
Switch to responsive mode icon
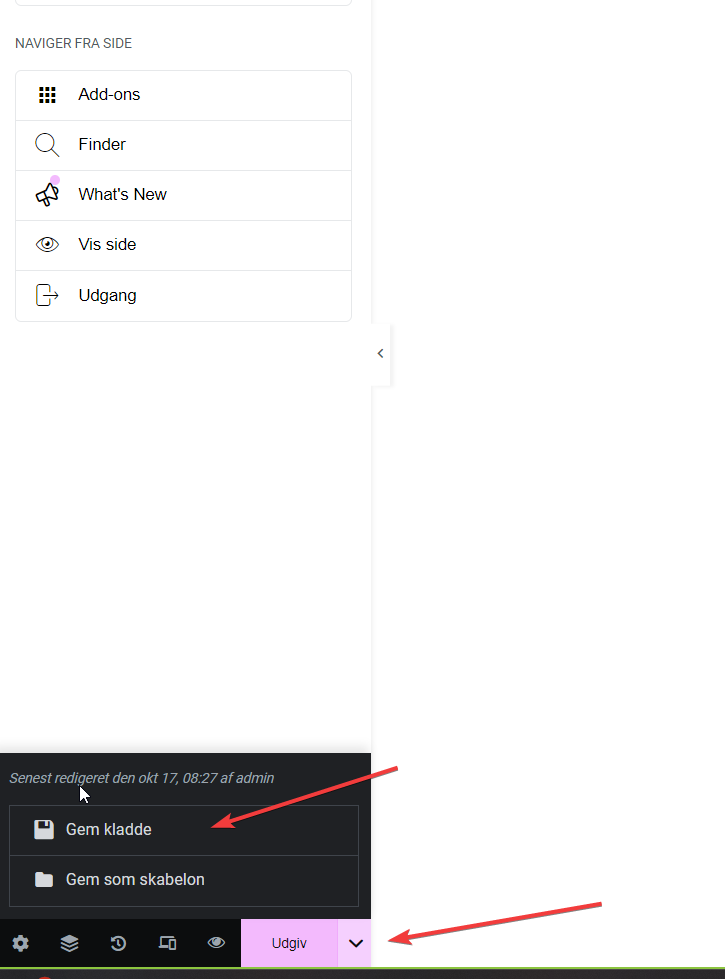pos(167,943)
